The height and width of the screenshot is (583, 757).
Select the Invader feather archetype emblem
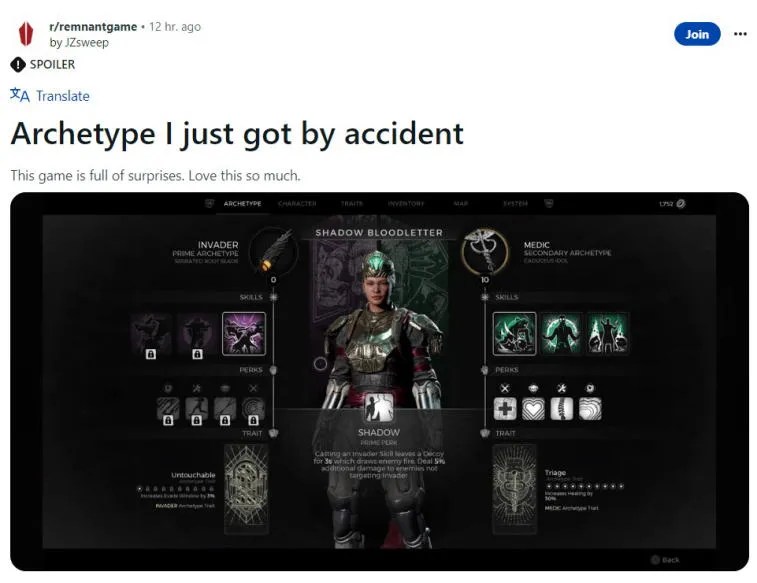(x=275, y=251)
